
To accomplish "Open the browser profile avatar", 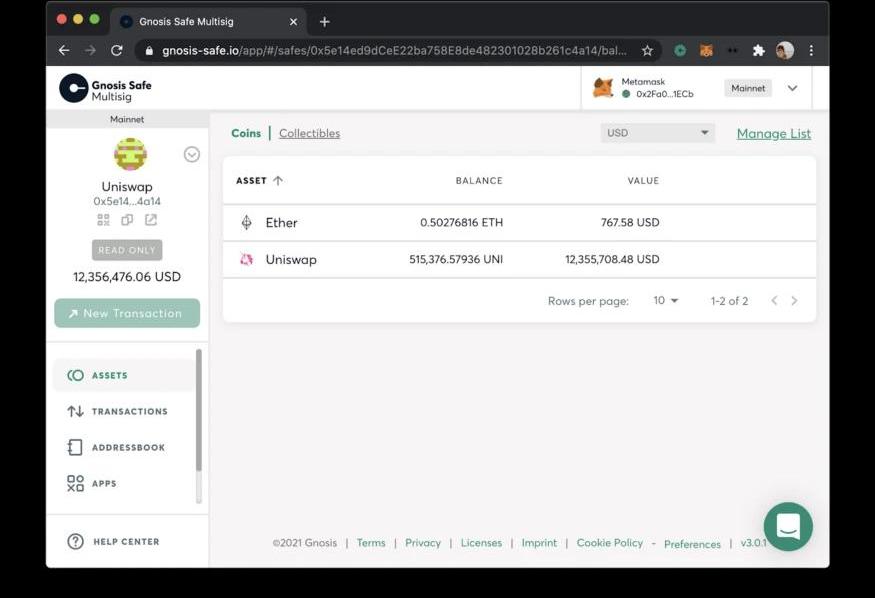I will coord(785,51).
